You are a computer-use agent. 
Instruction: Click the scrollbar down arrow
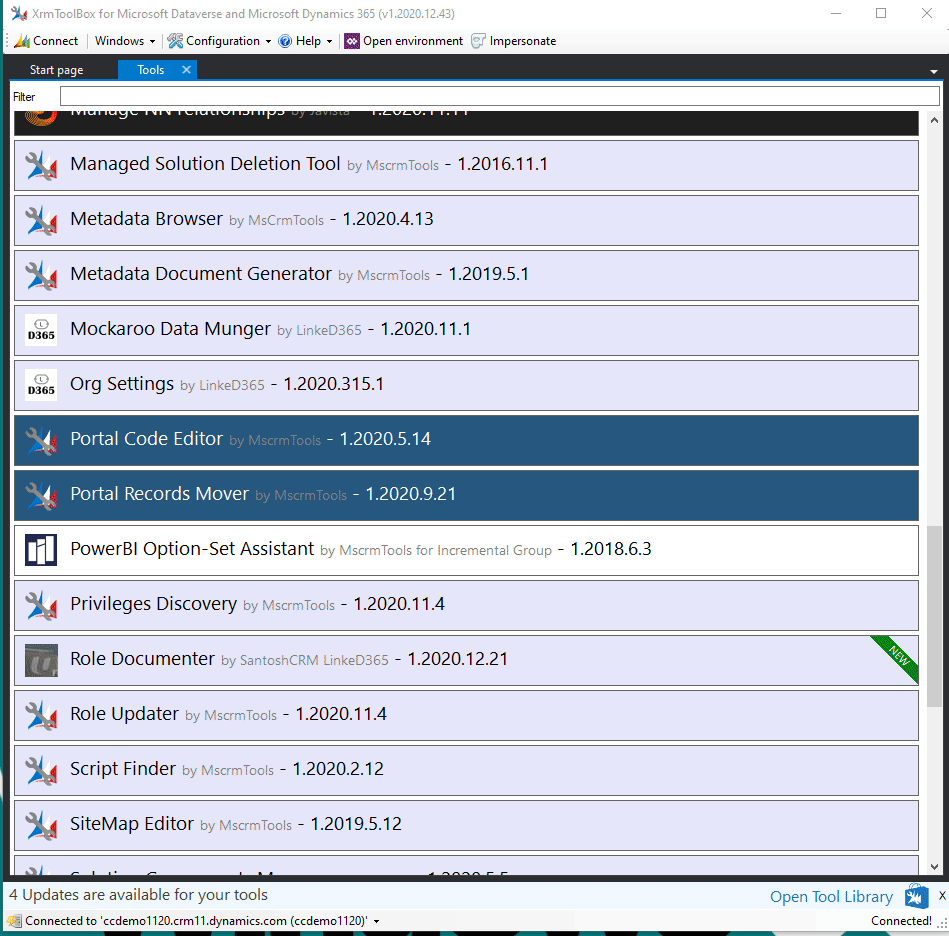[934, 866]
